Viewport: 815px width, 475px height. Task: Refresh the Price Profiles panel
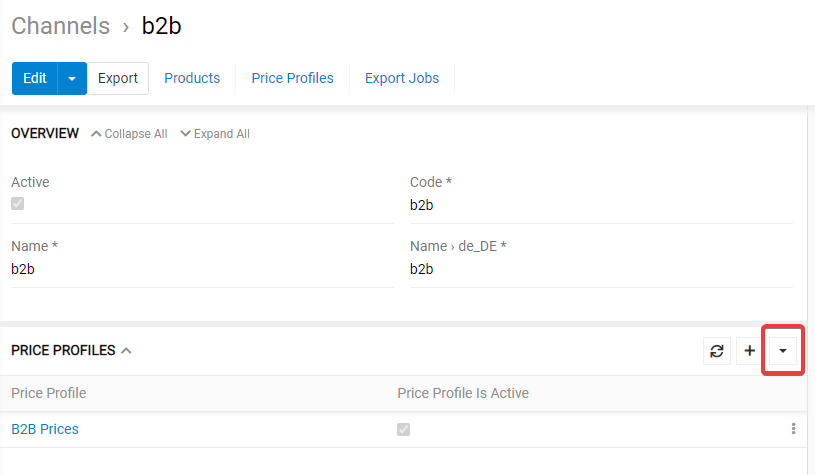[717, 351]
